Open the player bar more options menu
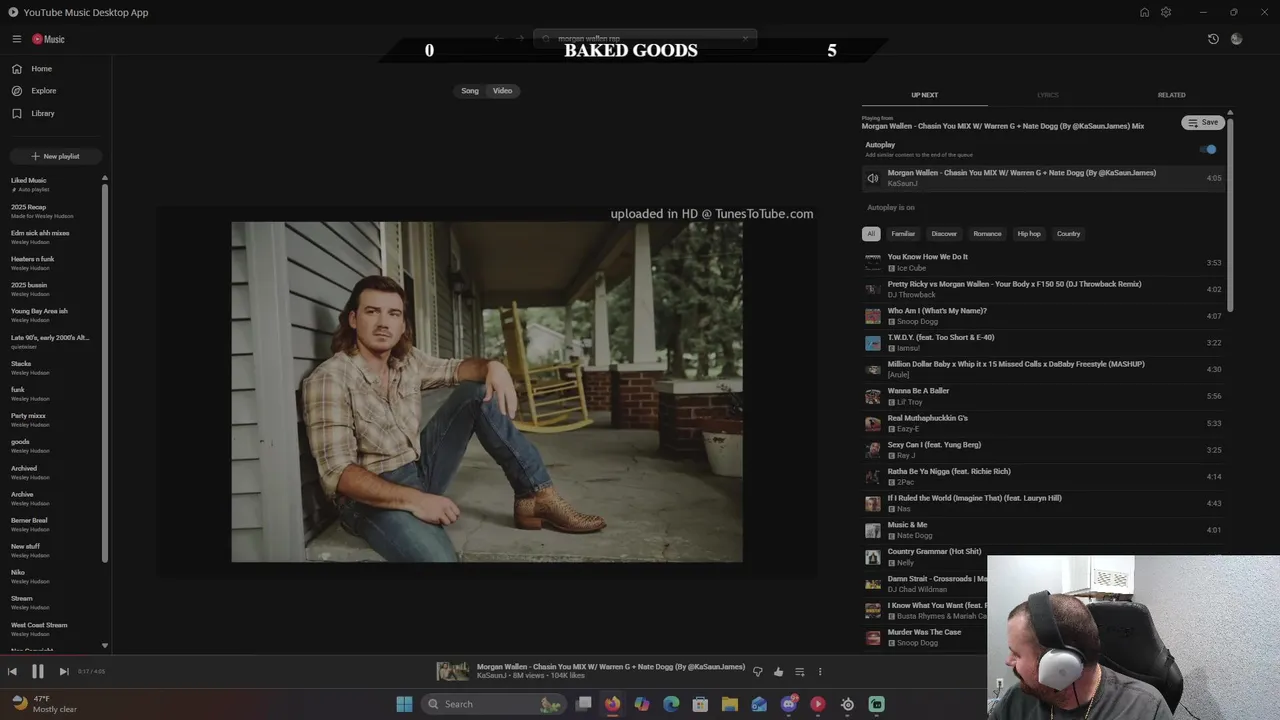The image size is (1280, 720). click(820, 672)
